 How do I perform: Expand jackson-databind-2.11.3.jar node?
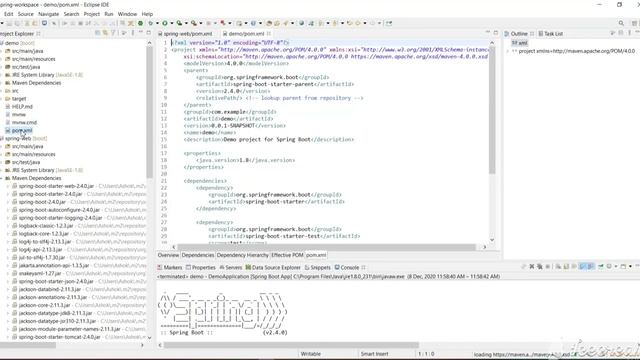point(8,289)
